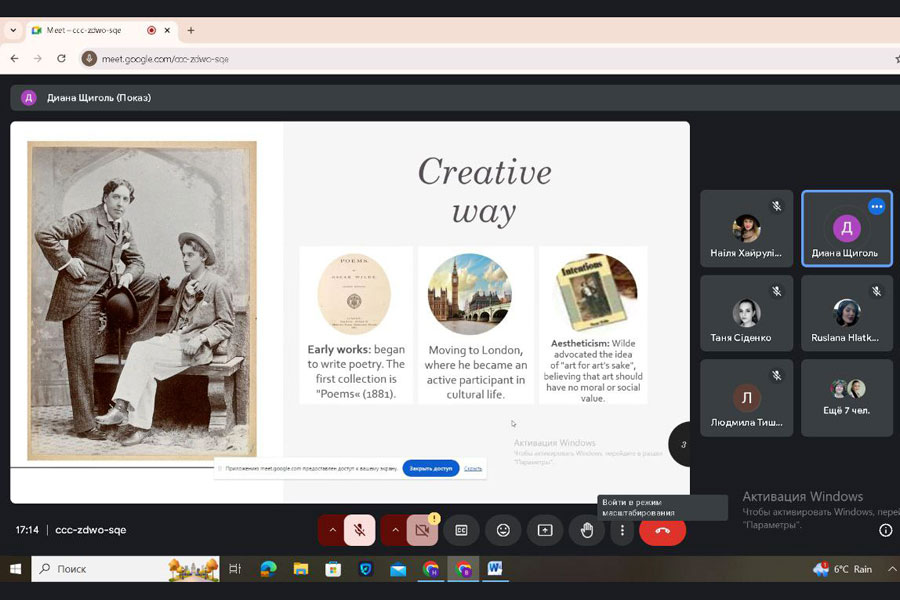Unmute the microphone in the call bar
Viewport: 900px width, 600px height.
[359, 530]
